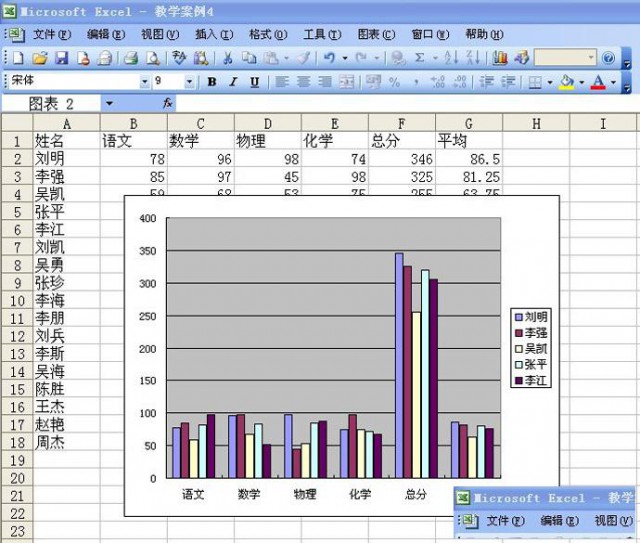Click the AutoSum sigma icon
This screenshot has width=640, height=543.
tap(419, 58)
